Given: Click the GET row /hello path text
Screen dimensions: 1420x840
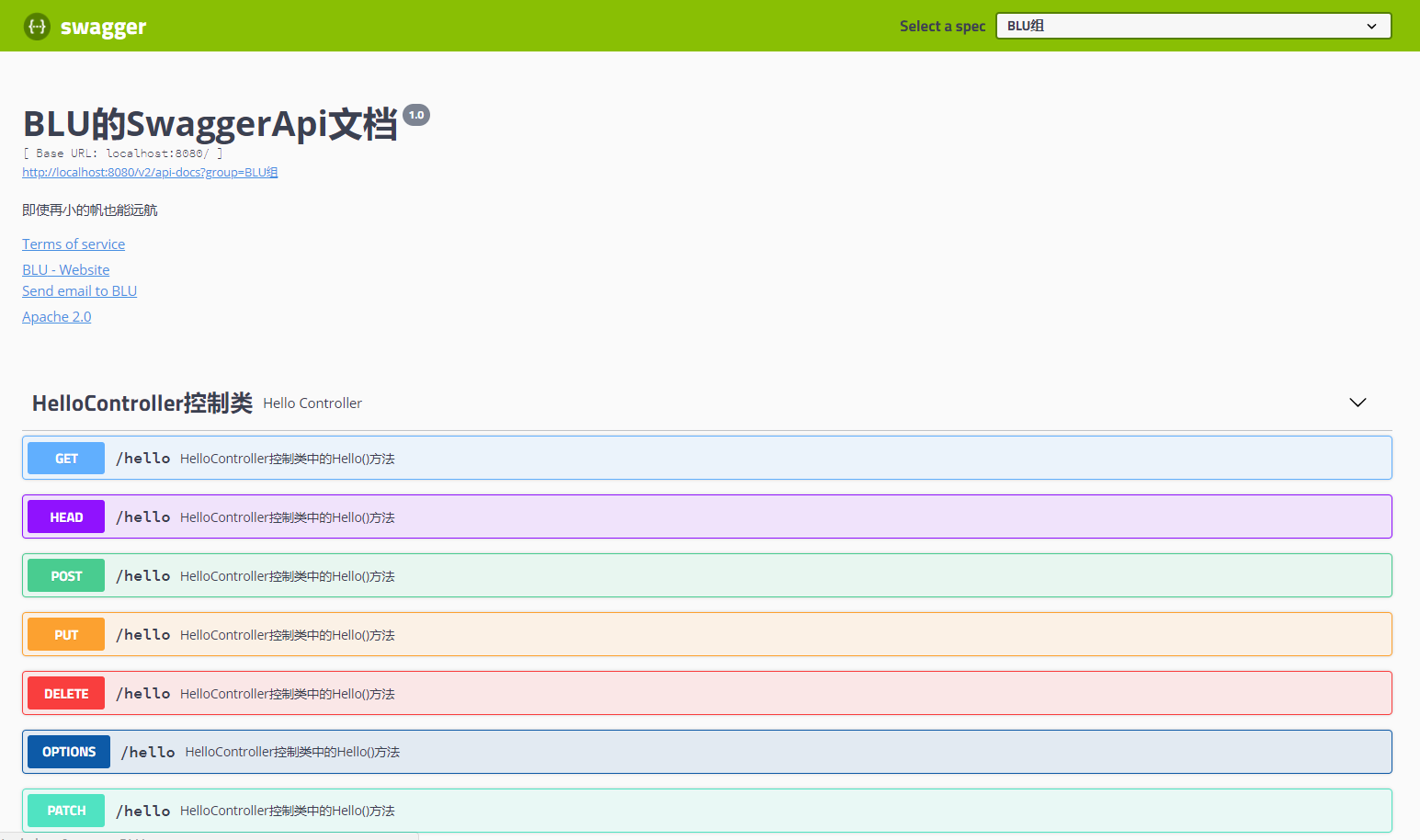Looking at the screenshot, I should (143, 458).
